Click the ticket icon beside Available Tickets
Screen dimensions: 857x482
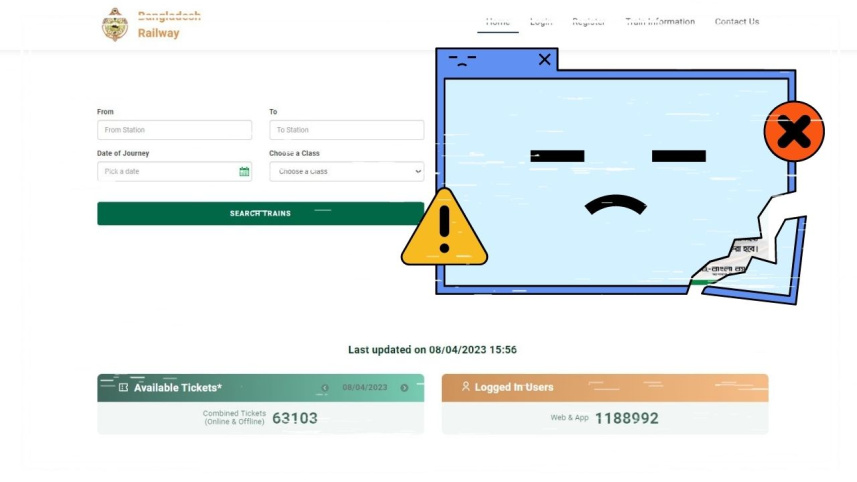pyautogui.click(x=124, y=387)
